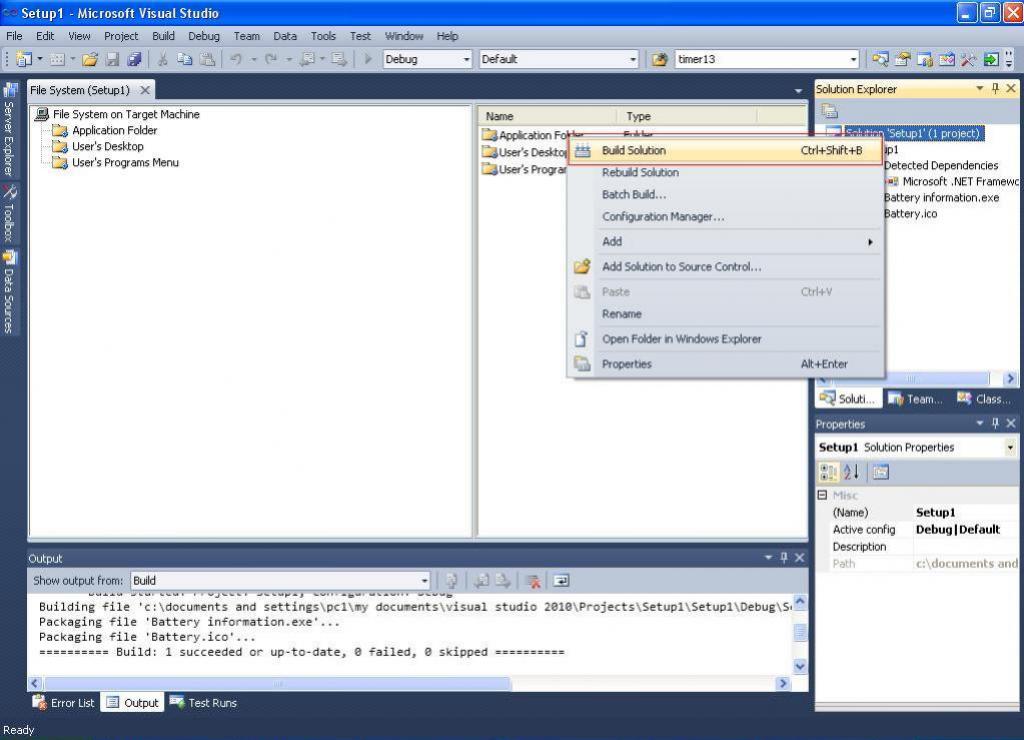This screenshot has width=1024, height=740.
Task: Click the Undo arrow icon
Action: click(x=236, y=59)
